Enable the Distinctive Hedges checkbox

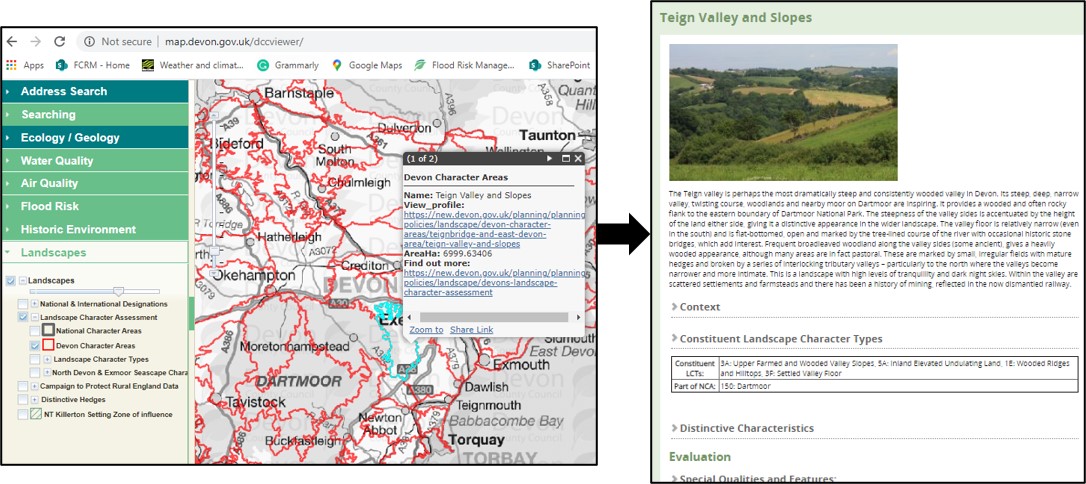23,400
